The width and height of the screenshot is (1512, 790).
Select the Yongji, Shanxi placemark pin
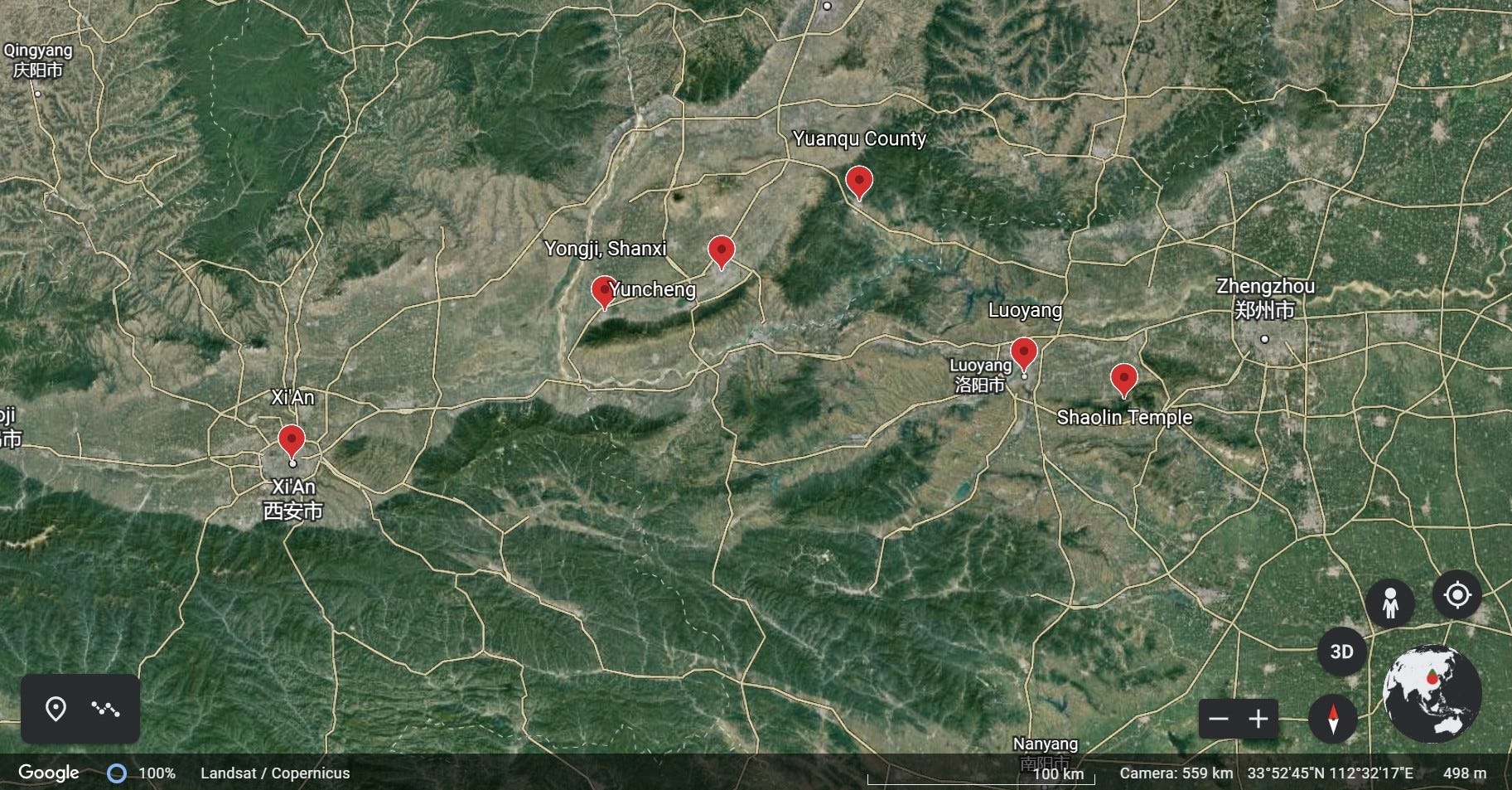point(604,292)
